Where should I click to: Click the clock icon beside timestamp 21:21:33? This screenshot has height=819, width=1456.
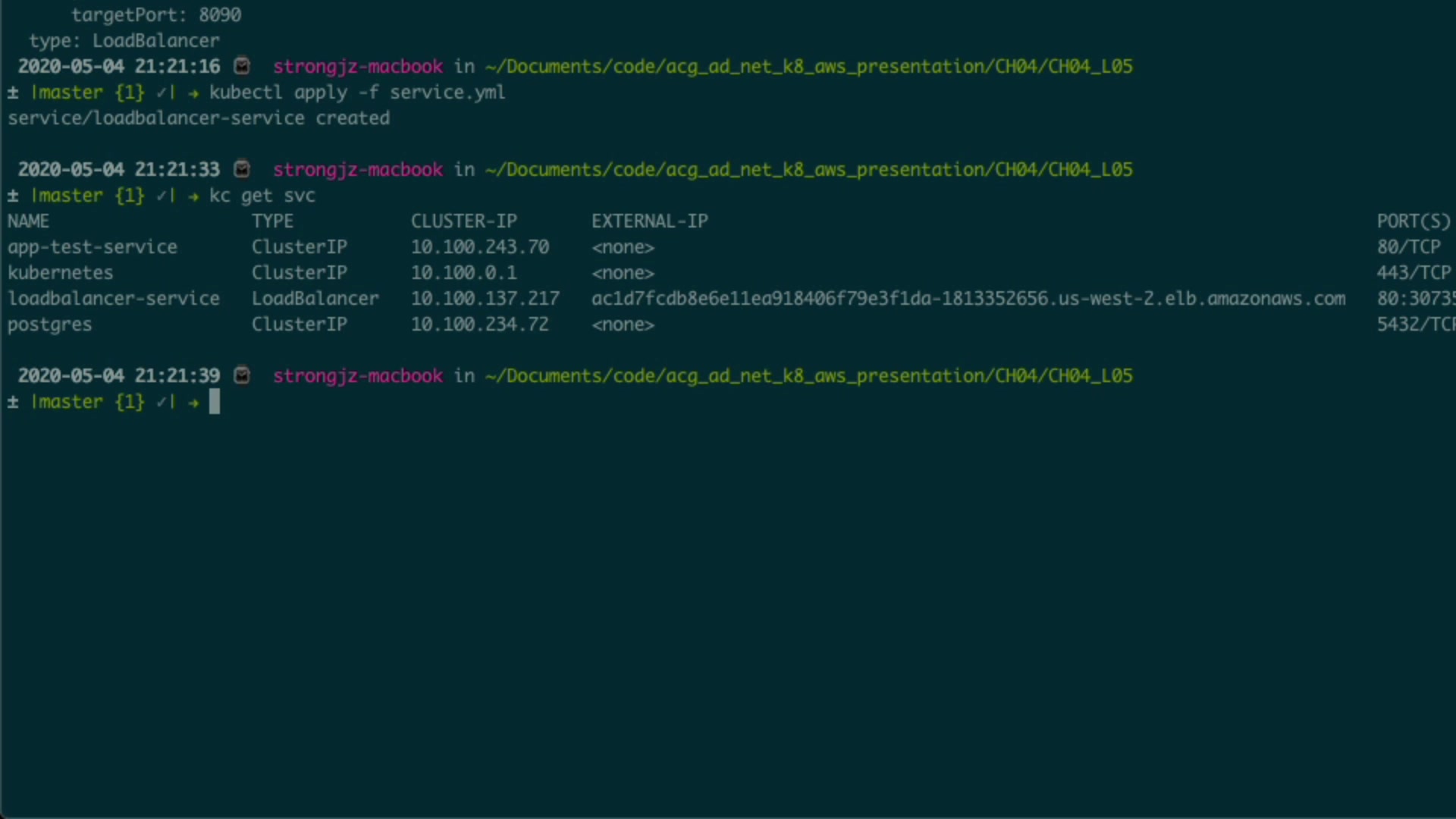(242, 169)
